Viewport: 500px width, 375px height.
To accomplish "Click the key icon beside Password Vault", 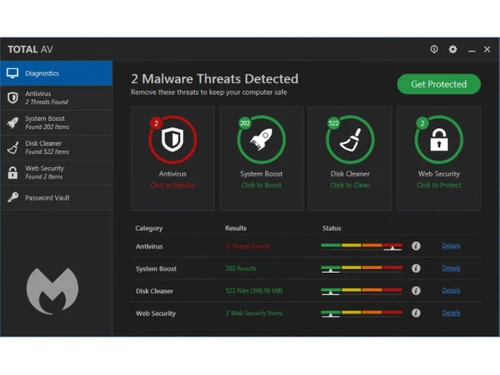I will (x=13, y=197).
